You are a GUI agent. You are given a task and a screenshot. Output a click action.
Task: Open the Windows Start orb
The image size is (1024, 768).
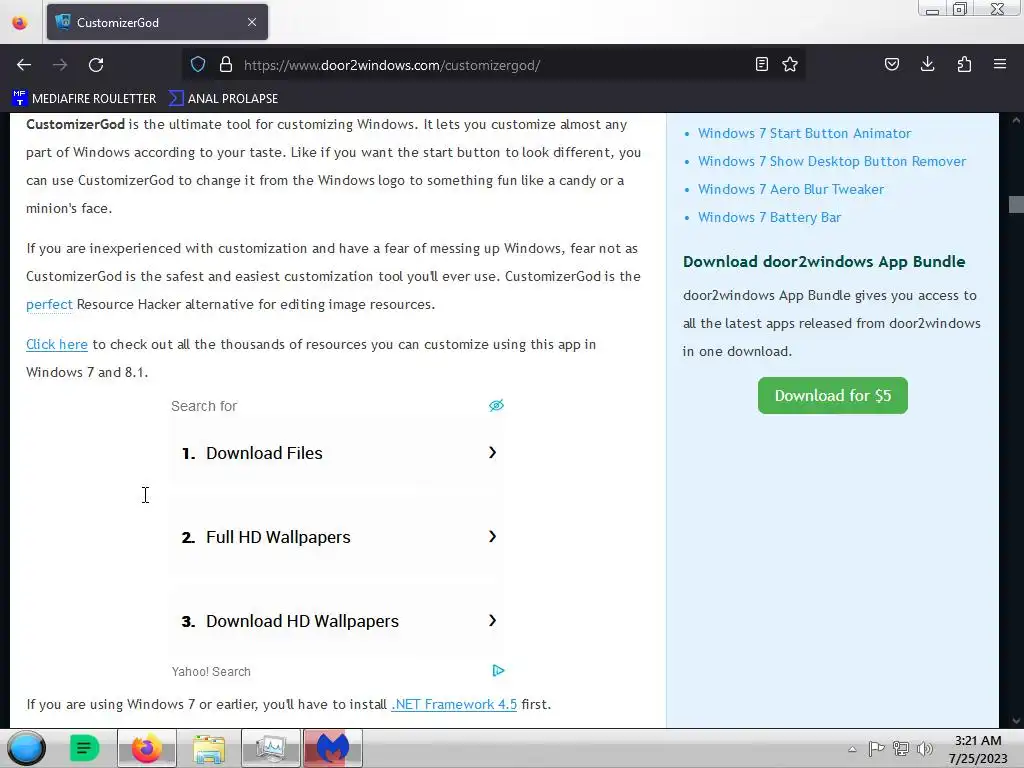pyautogui.click(x=26, y=748)
